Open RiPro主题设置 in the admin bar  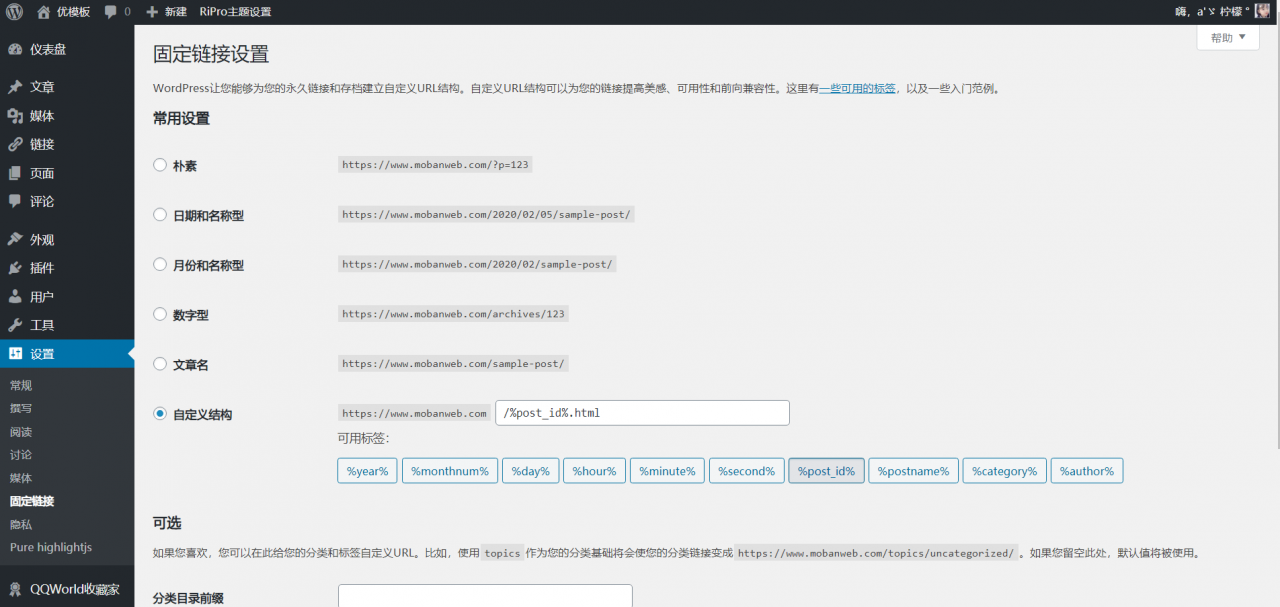[x=235, y=12]
